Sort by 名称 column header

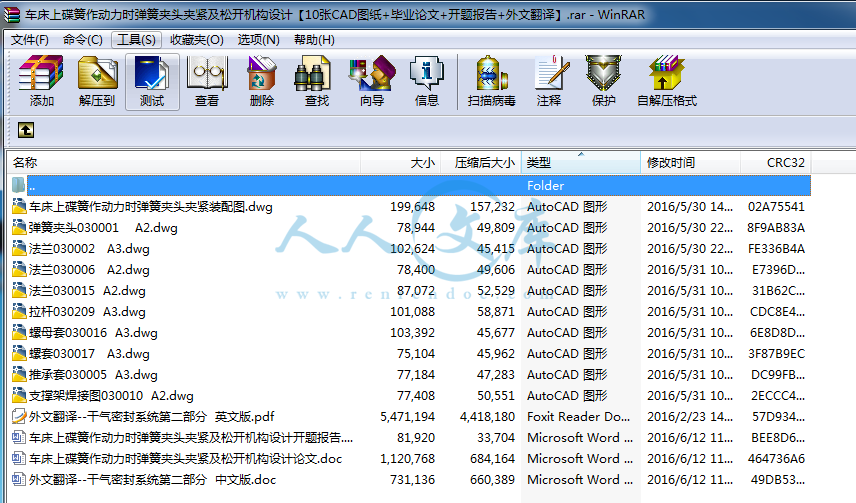click(184, 163)
